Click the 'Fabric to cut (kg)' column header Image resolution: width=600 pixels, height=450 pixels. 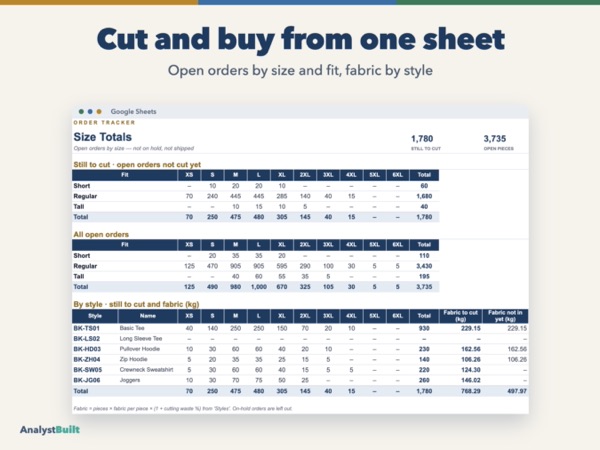tap(461, 316)
